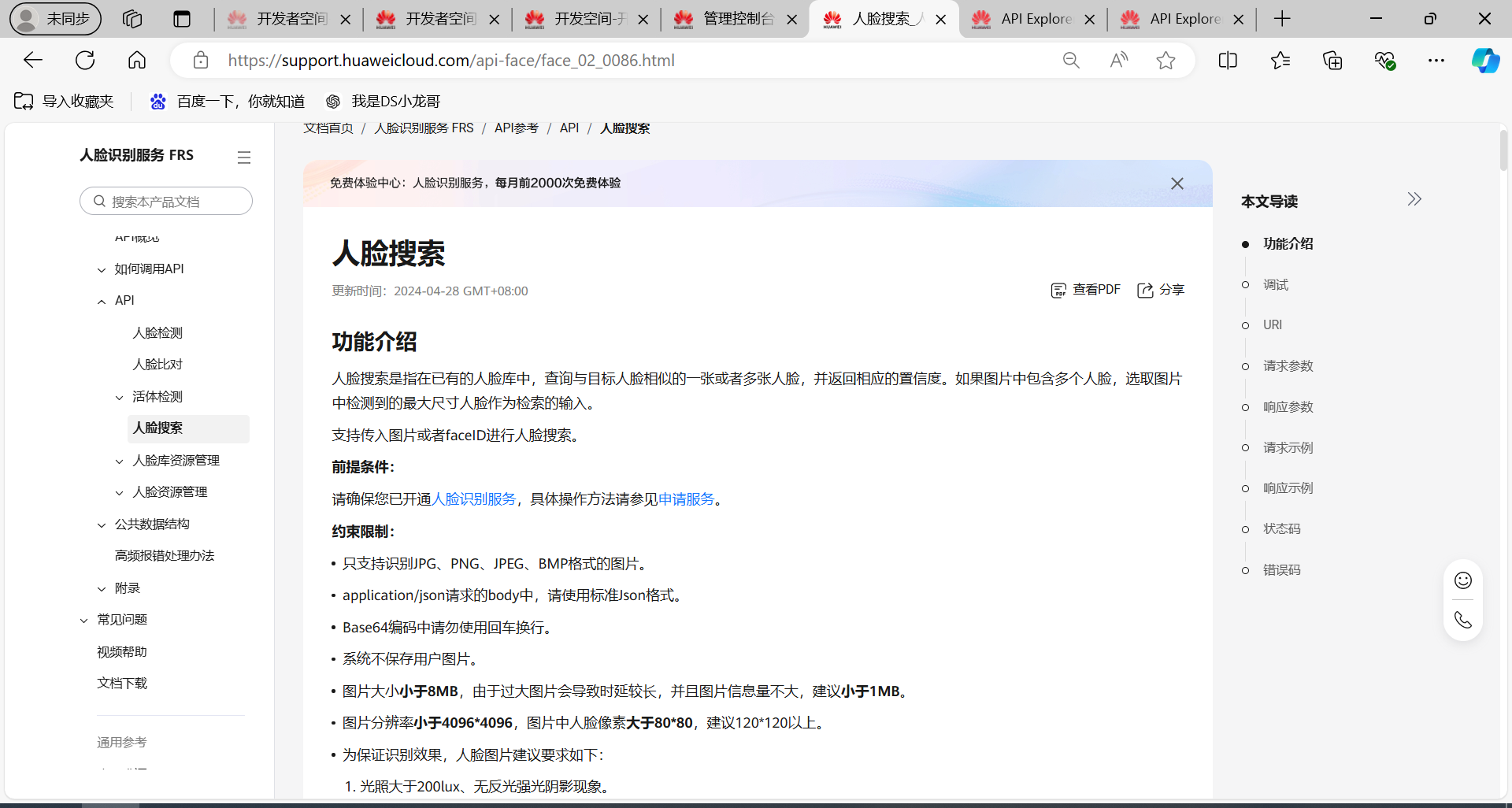This screenshot has width=1512, height=808.
Task: Click the 搜索本产品文档 search field
Action: click(x=167, y=202)
